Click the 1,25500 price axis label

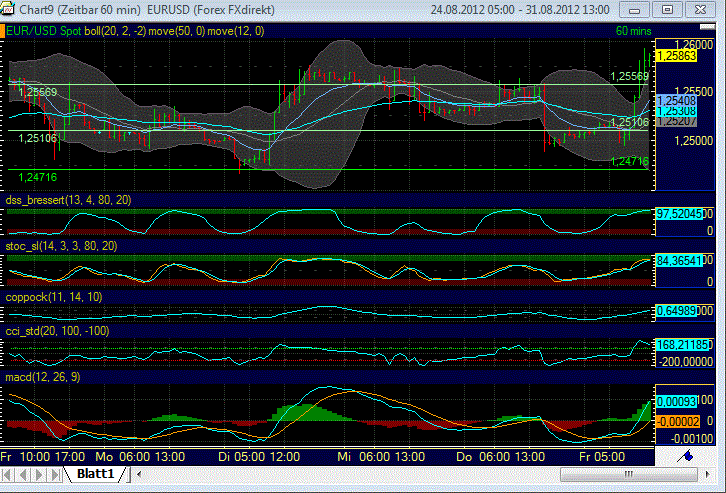coord(694,91)
